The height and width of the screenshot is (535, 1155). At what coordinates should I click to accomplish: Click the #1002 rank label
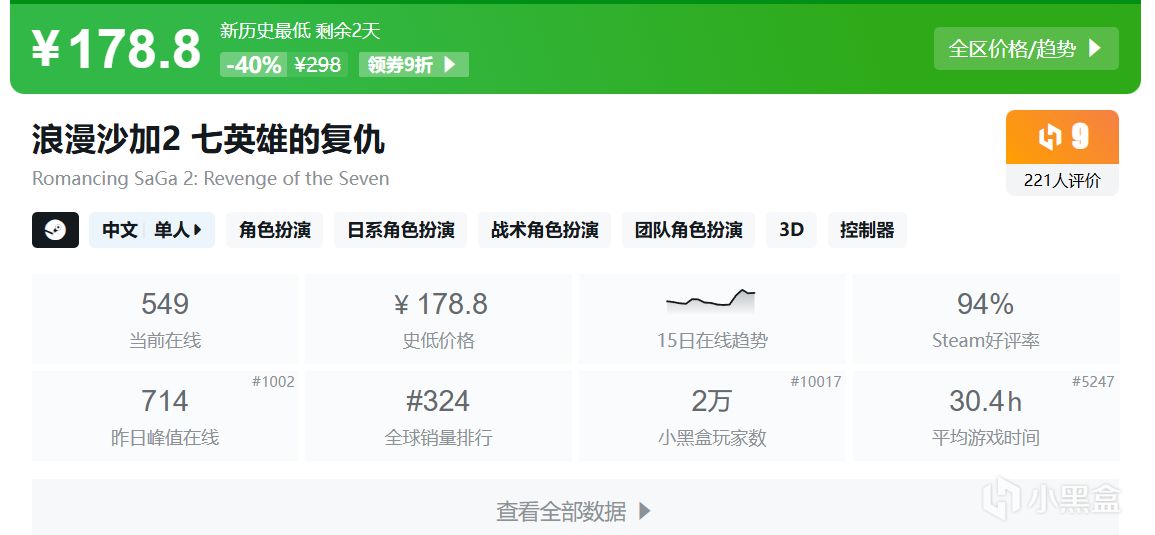(x=273, y=382)
